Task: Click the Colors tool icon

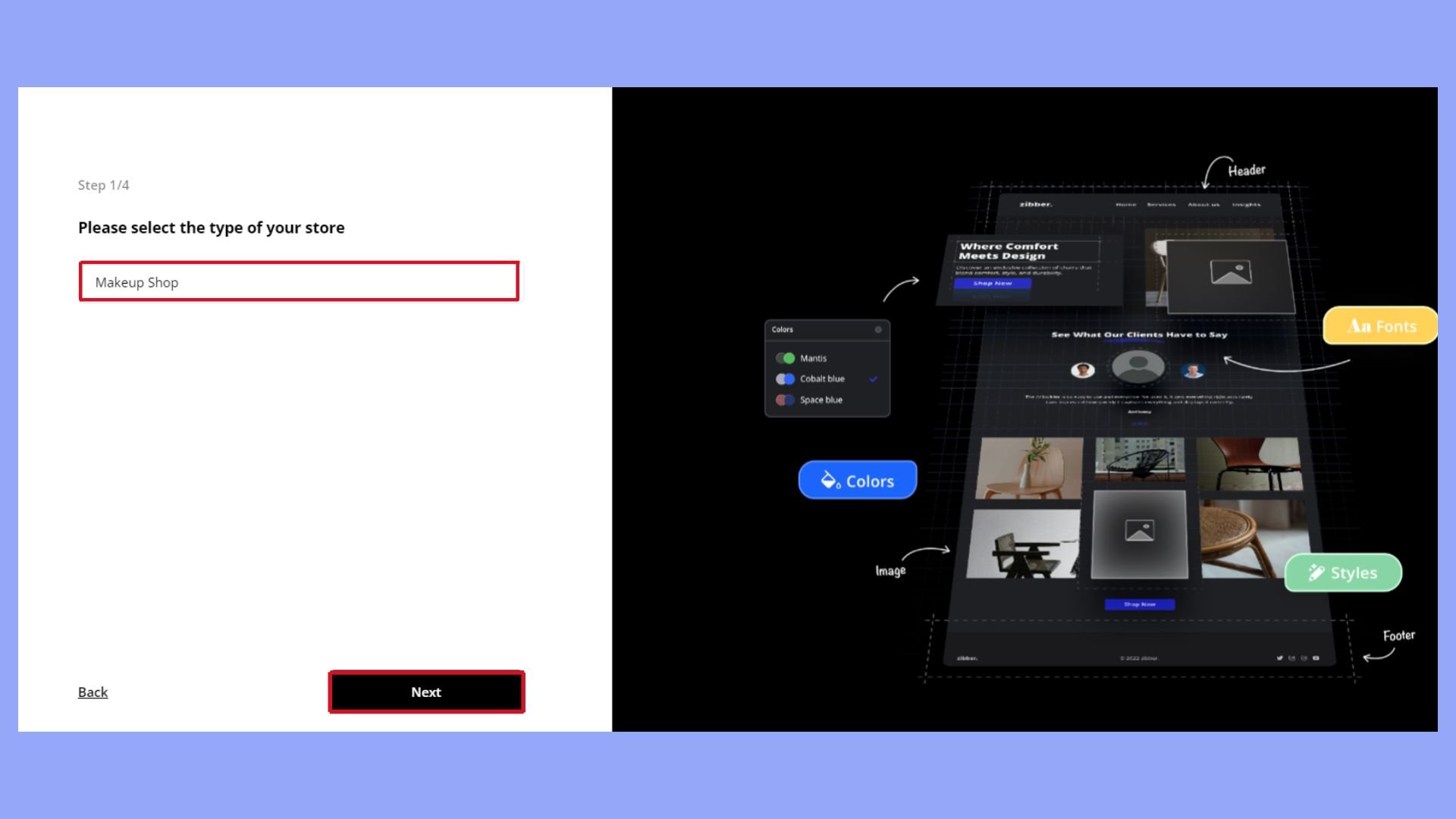Action: (x=858, y=480)
